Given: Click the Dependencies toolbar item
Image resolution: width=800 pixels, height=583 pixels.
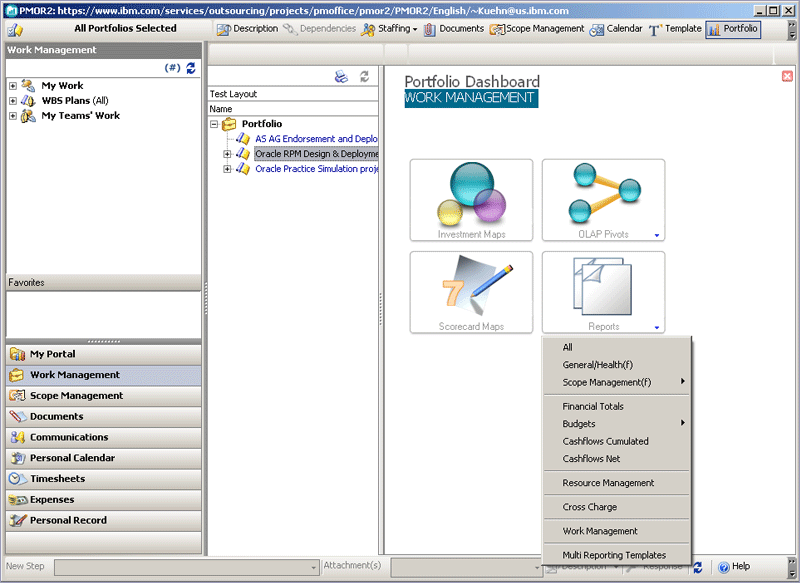Looking at the screenshot, I should 320,29.
